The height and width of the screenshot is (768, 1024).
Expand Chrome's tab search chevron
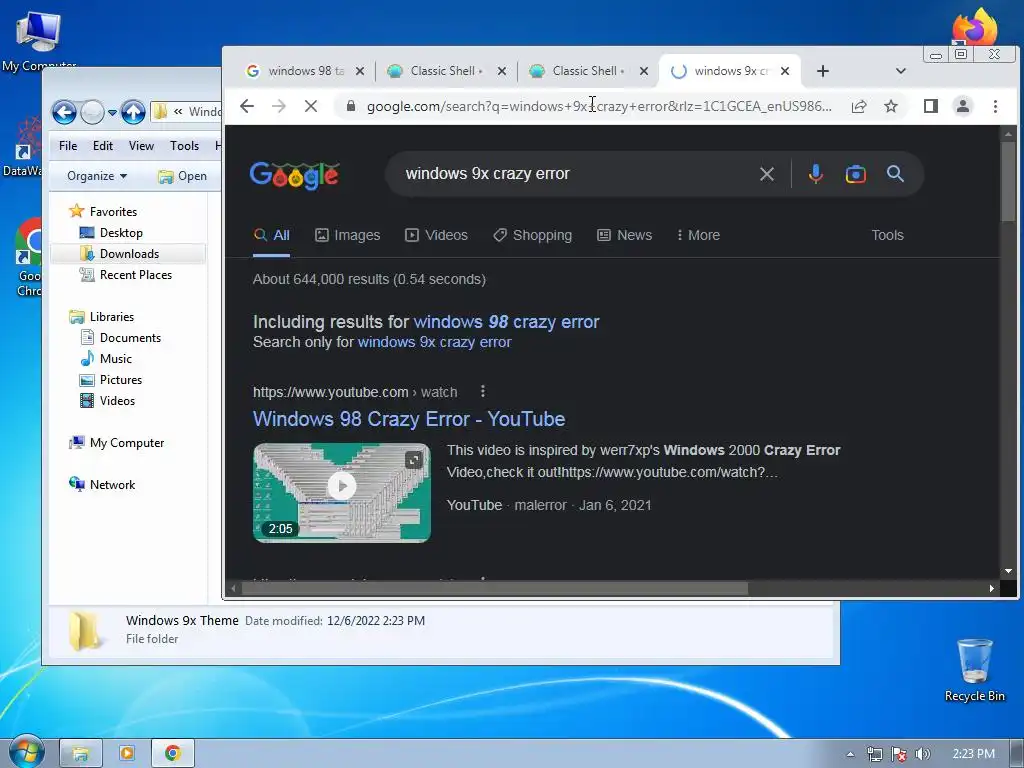point(901,71)
